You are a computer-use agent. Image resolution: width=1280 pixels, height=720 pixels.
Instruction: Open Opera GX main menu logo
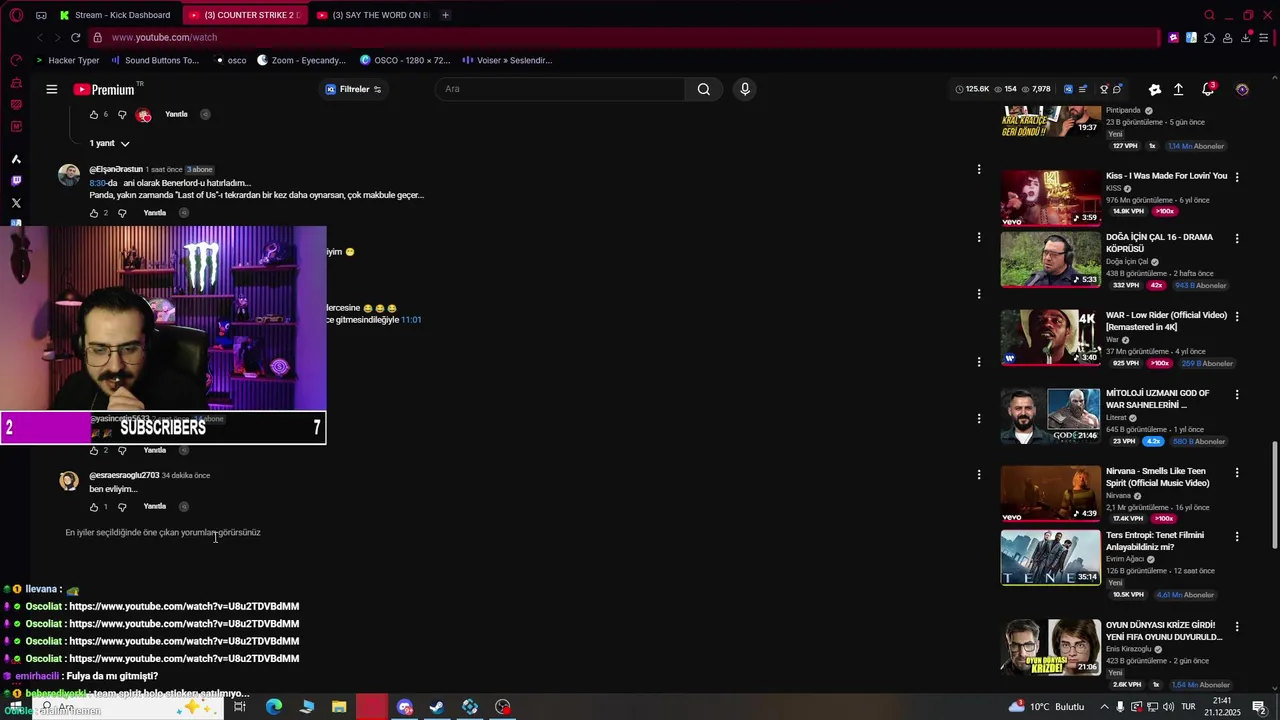pos(16,15)
